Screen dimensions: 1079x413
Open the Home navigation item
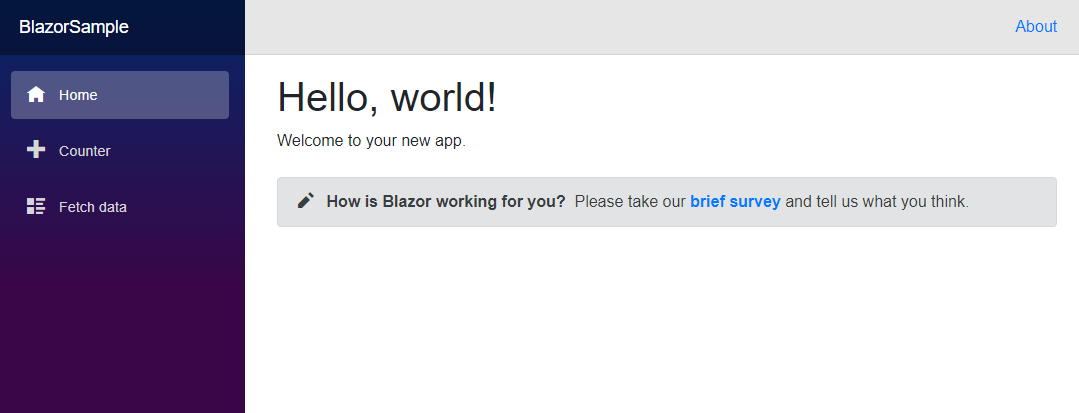[x=120, y=95]
